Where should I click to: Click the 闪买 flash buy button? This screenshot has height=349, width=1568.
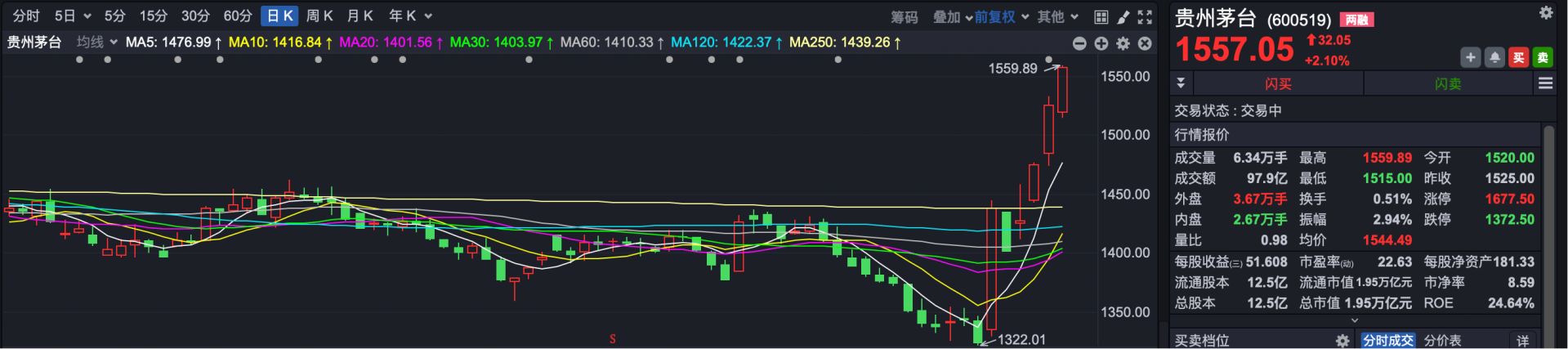(1278, 83)
